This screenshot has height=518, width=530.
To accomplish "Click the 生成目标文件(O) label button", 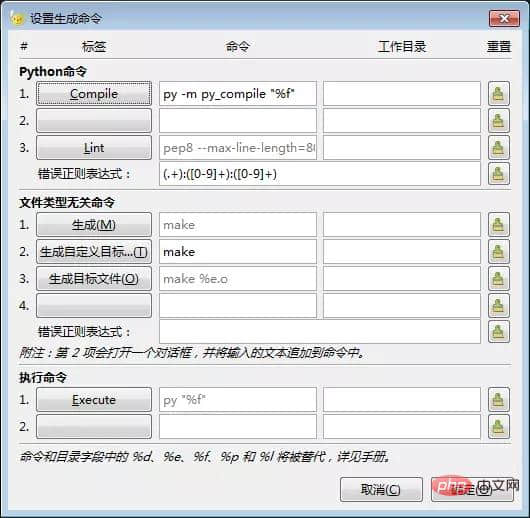I will 94,279.
